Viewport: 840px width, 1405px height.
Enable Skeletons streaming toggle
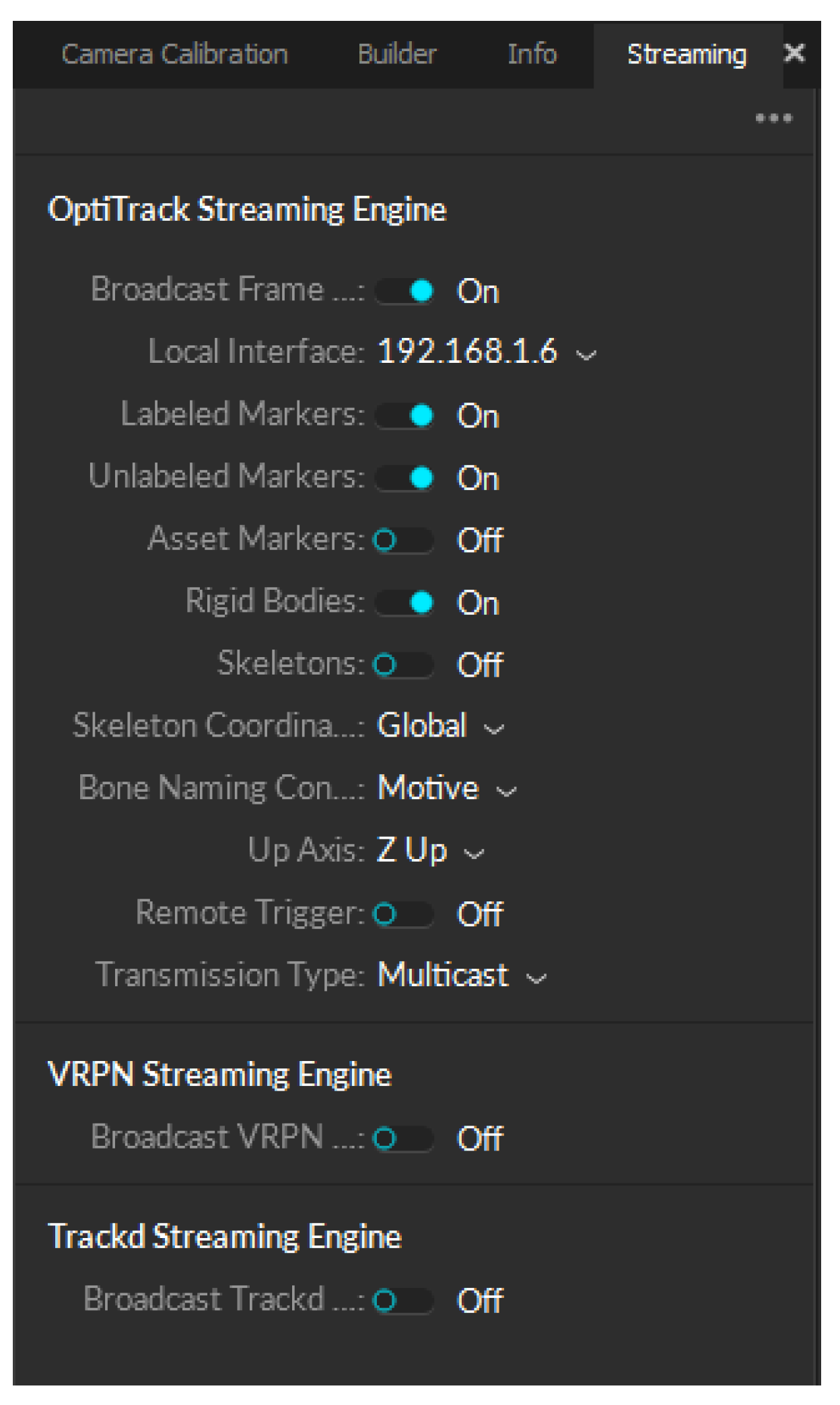tap(403, 664)
